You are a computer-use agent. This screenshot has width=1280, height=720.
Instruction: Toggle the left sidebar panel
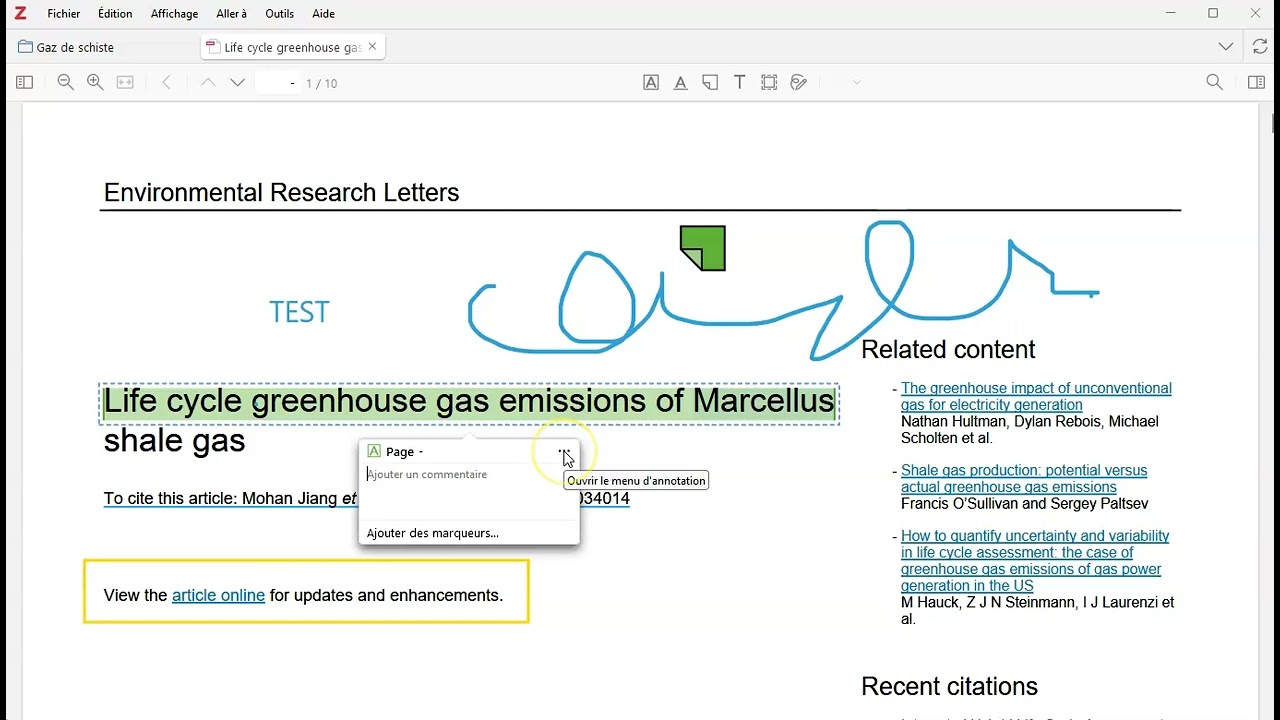click(25, 83)
